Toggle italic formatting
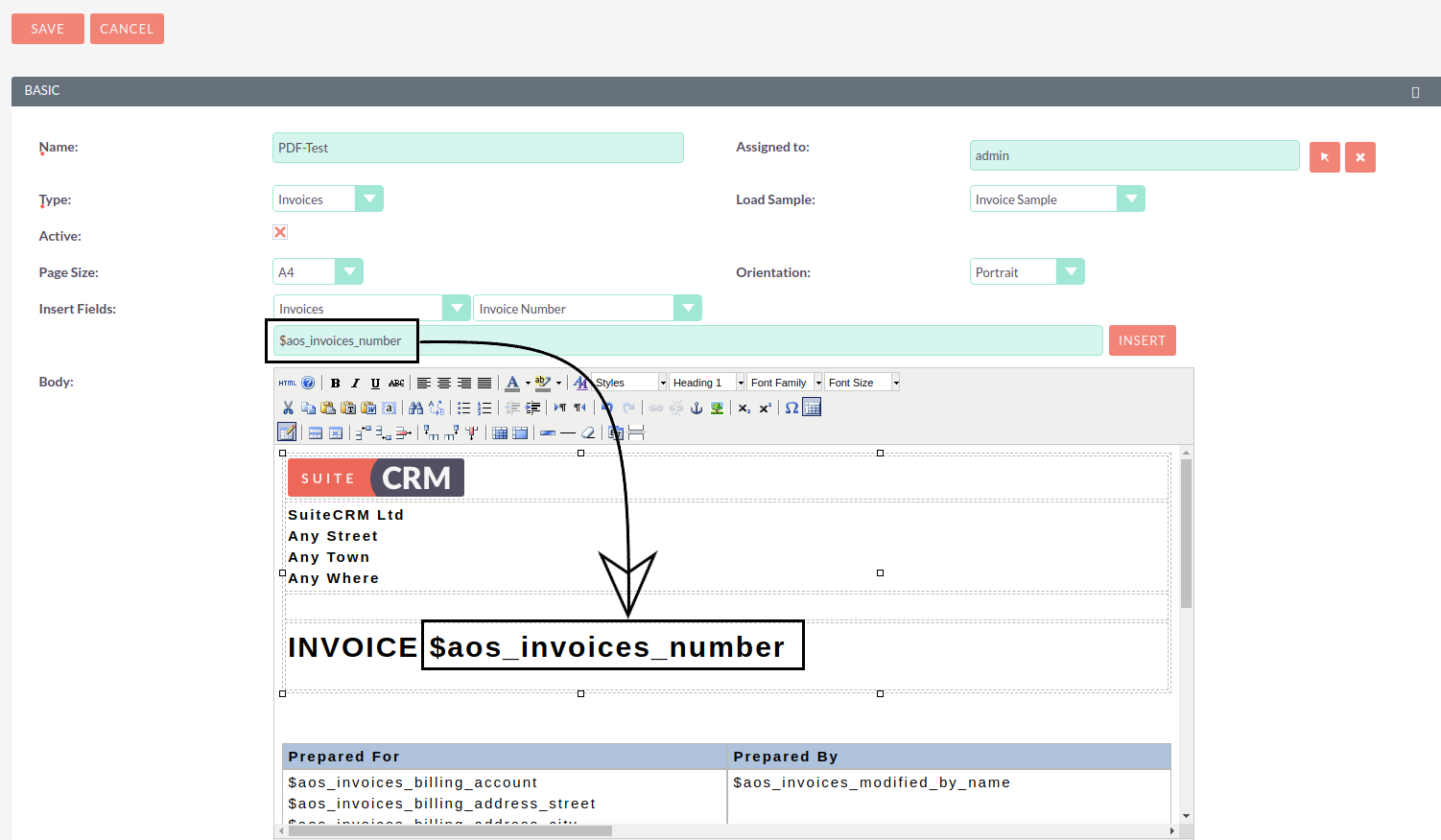1441x840 pixels. (x=355, y=383)
